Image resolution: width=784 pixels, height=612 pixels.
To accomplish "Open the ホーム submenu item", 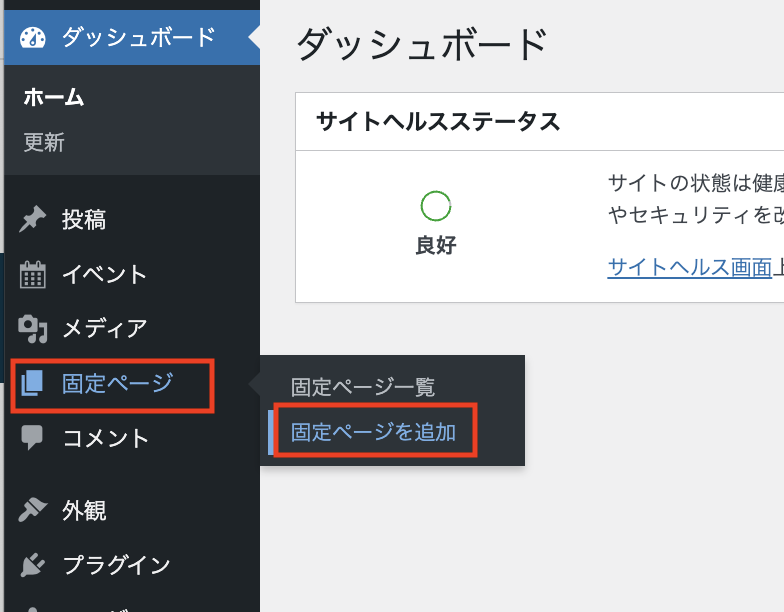I will tap(54, 98).
